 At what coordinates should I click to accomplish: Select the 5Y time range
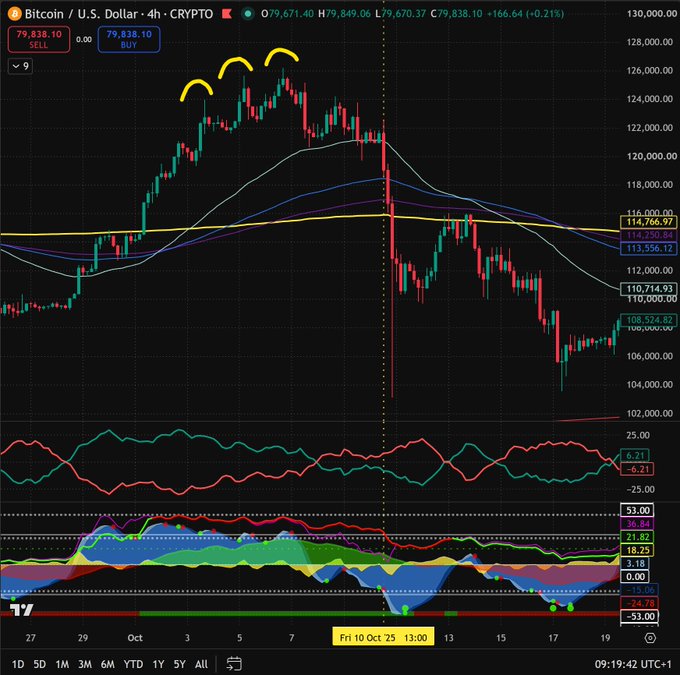pyautogui.click(x=180, y=664)
